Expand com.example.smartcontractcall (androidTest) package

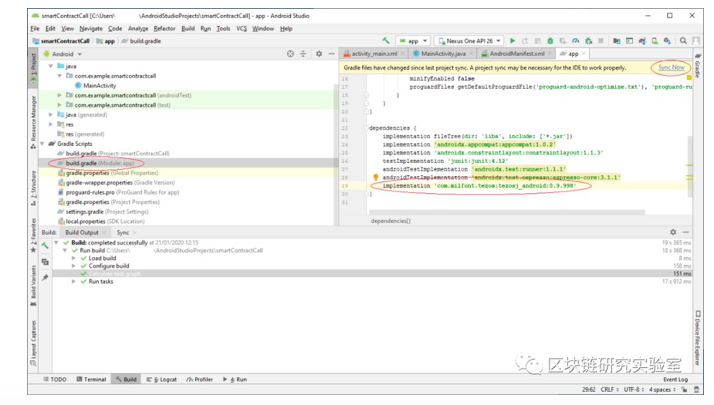click(59, 95)
